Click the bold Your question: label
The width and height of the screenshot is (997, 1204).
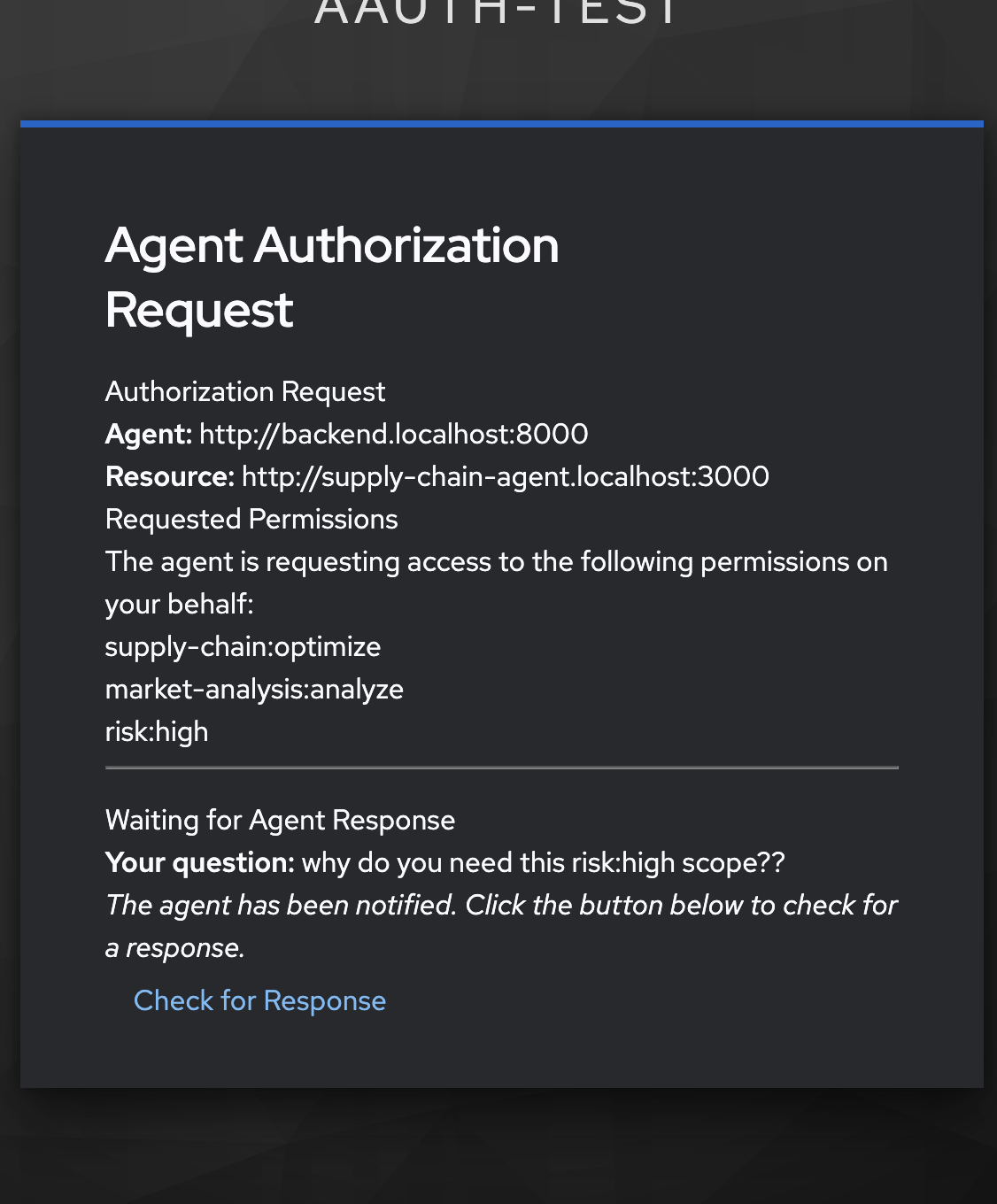[200, 862]
